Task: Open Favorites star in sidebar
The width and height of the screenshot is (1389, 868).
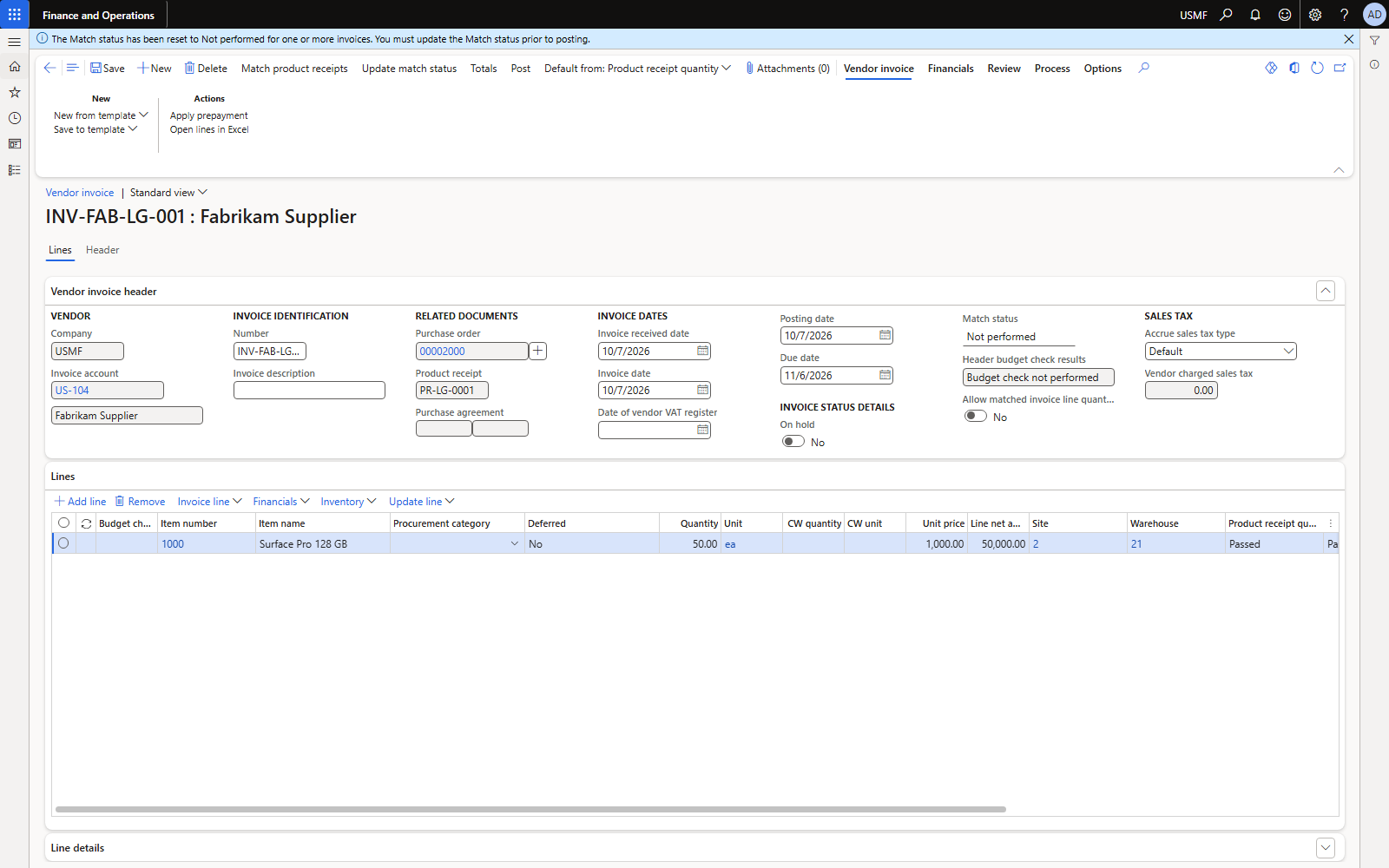Action: 15,92
